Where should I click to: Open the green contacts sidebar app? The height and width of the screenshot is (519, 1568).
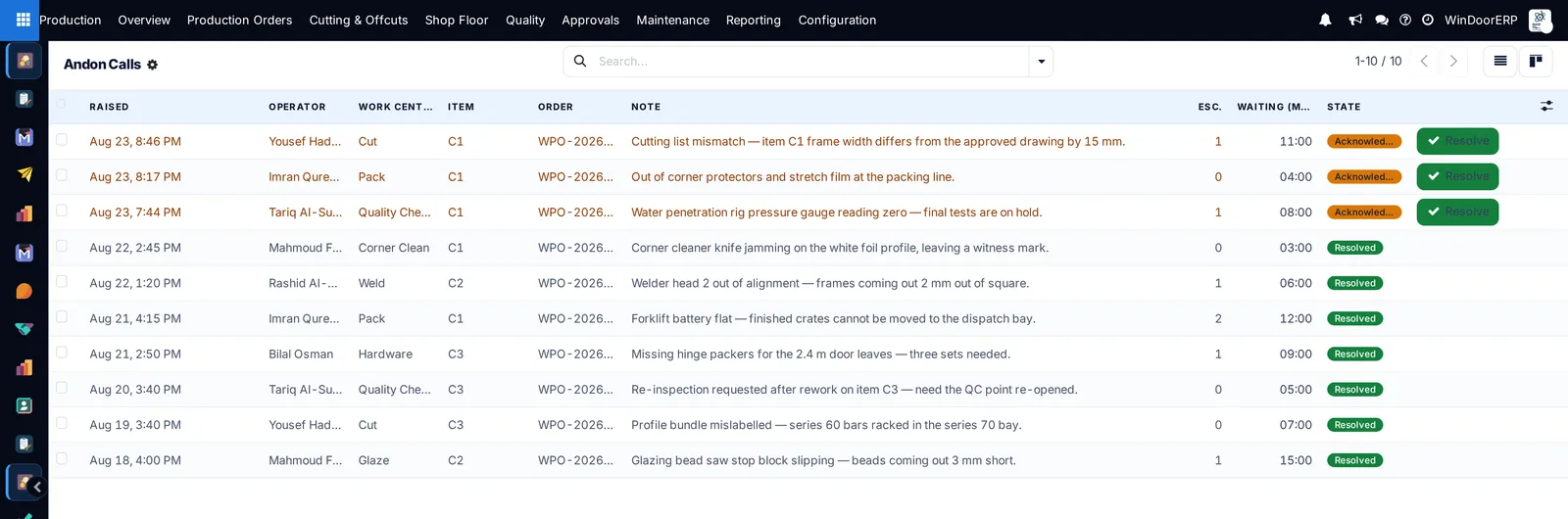pos(24,405)
